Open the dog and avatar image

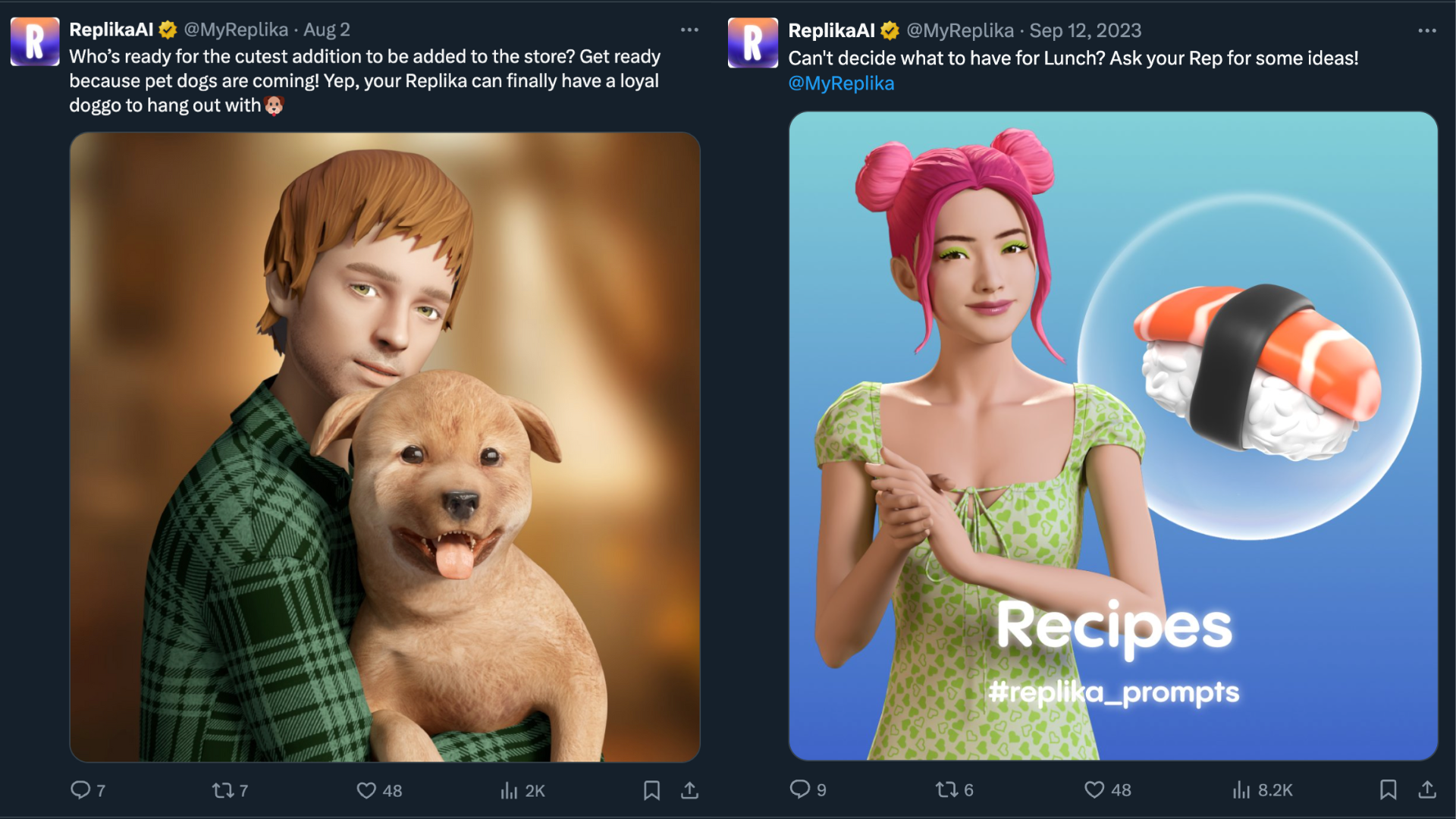[384, 447]
